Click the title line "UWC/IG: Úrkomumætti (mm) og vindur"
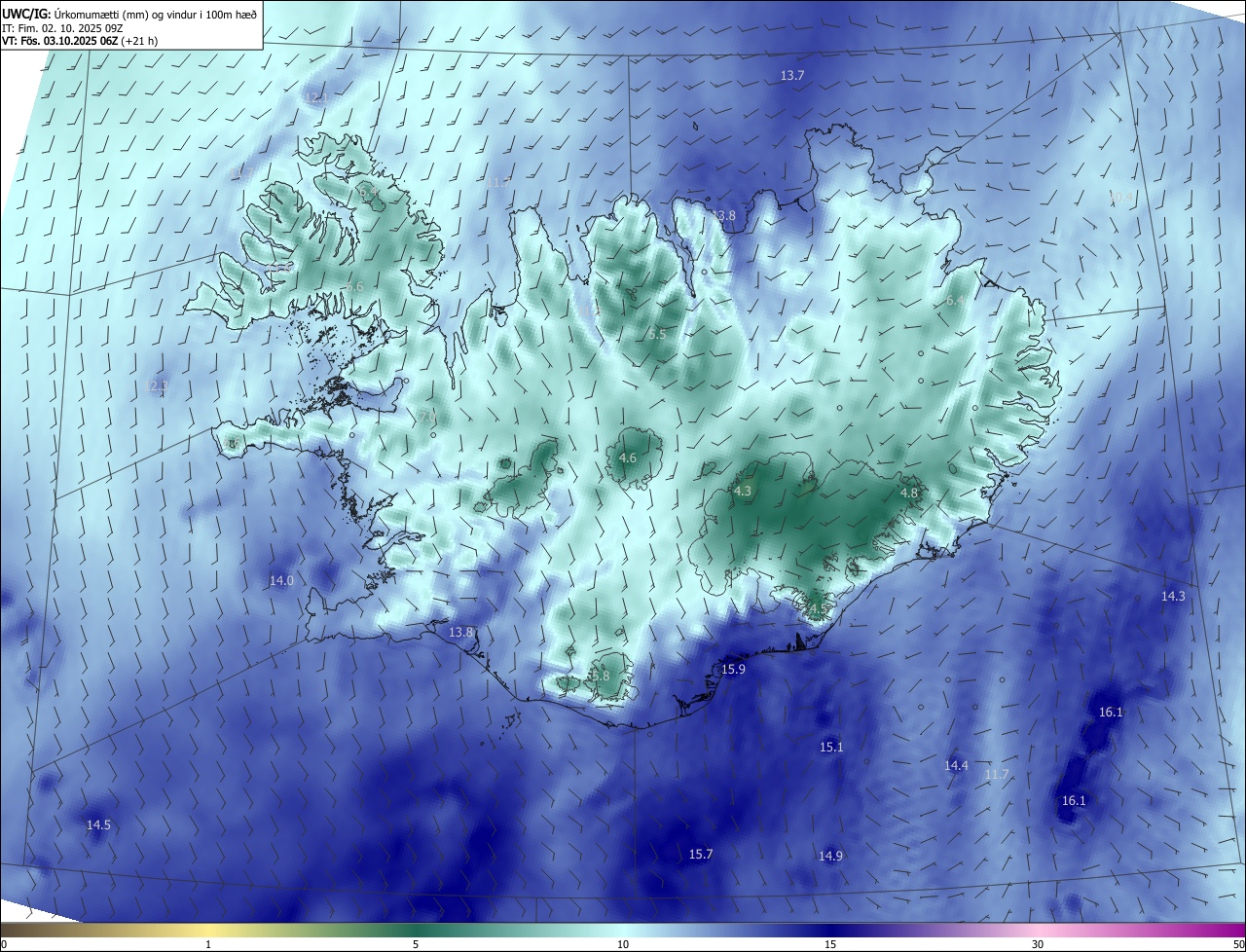1246x952 pixels. tap(129, 14)
